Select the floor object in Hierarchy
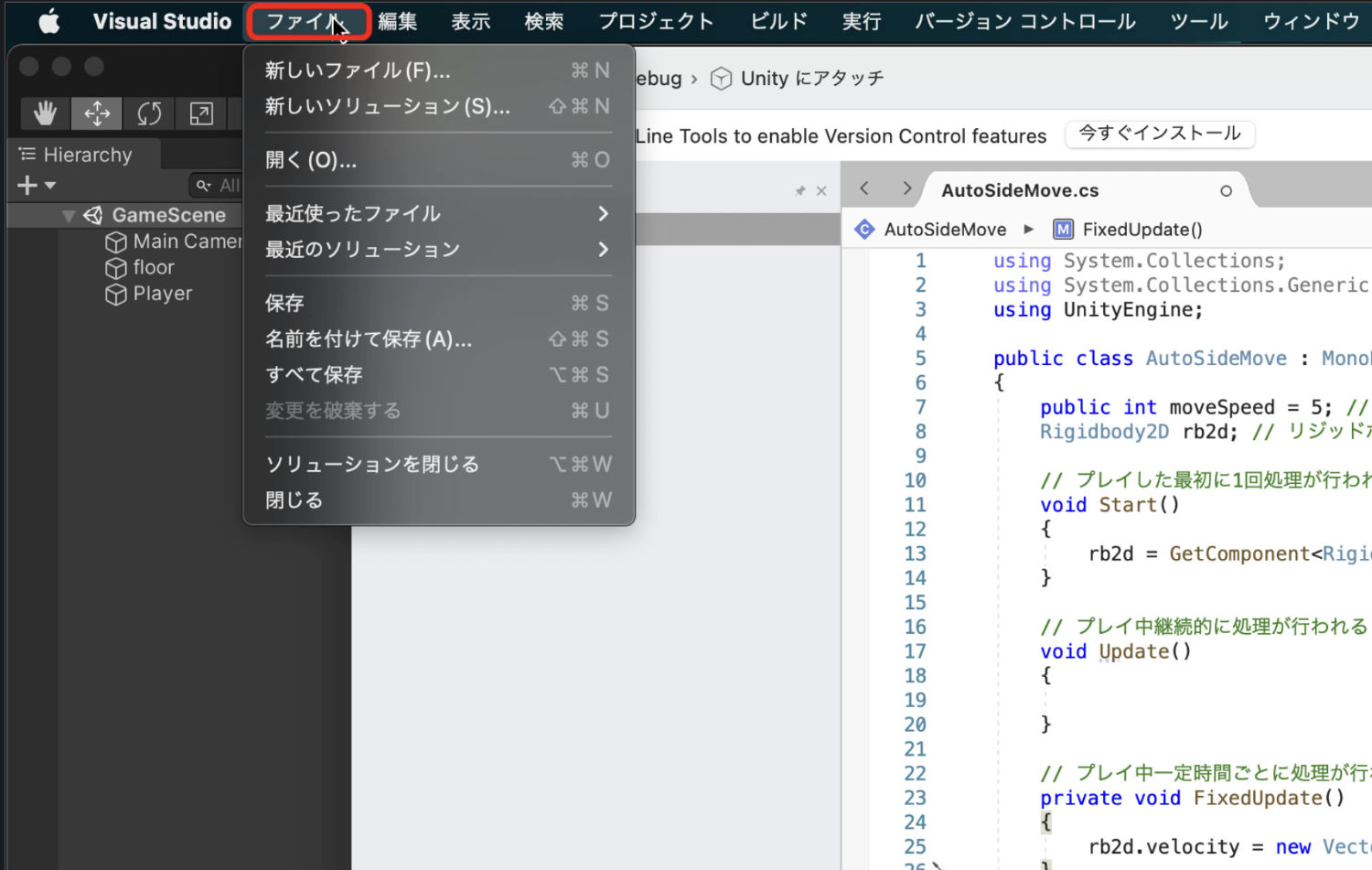The width and height of the screenshot is (1372, 870). pos(154,268)
